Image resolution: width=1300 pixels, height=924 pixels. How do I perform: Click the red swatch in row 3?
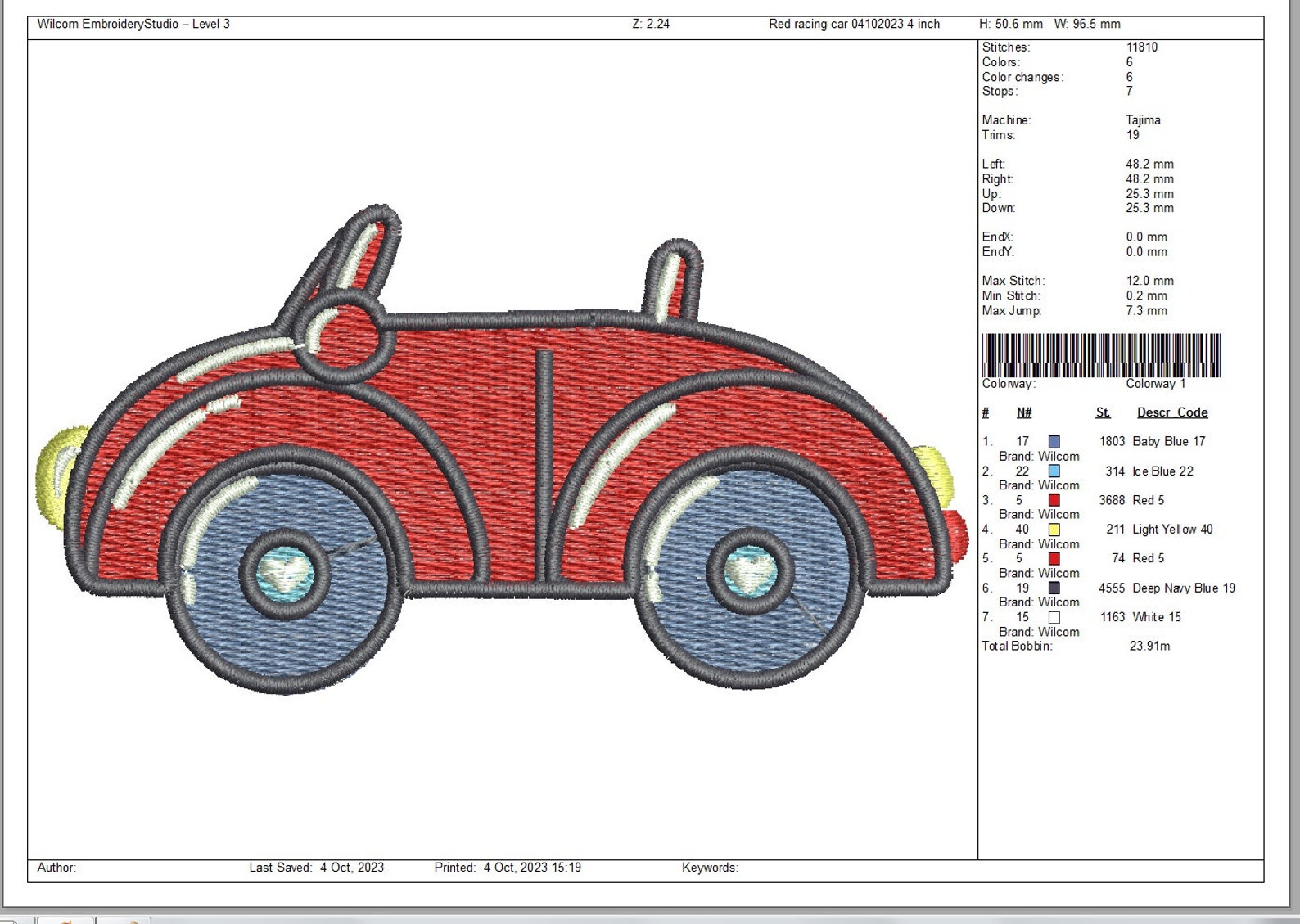(x=1054, y=500)
